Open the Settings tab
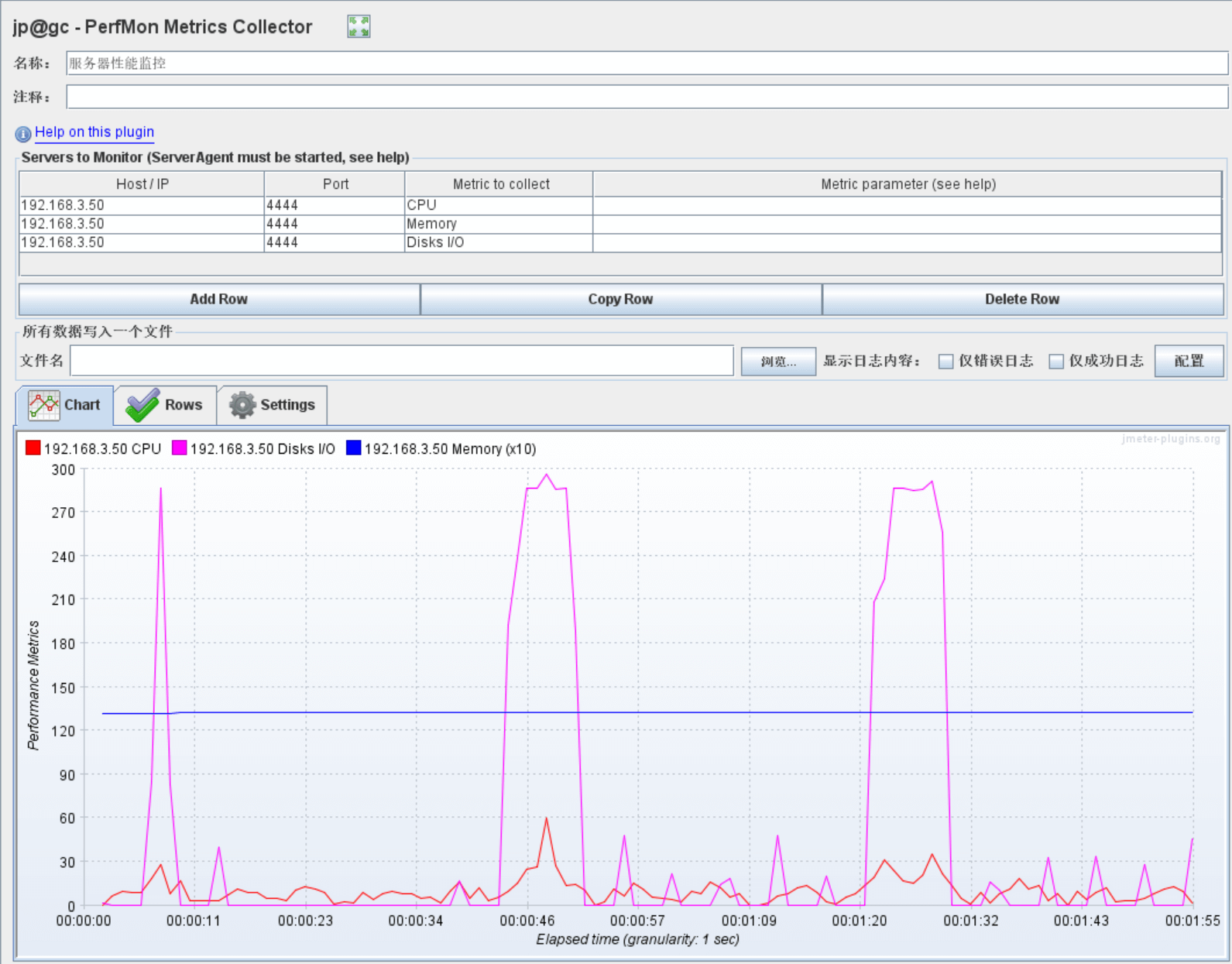This screenshot has width=1232, height=964. coord(273,405)
